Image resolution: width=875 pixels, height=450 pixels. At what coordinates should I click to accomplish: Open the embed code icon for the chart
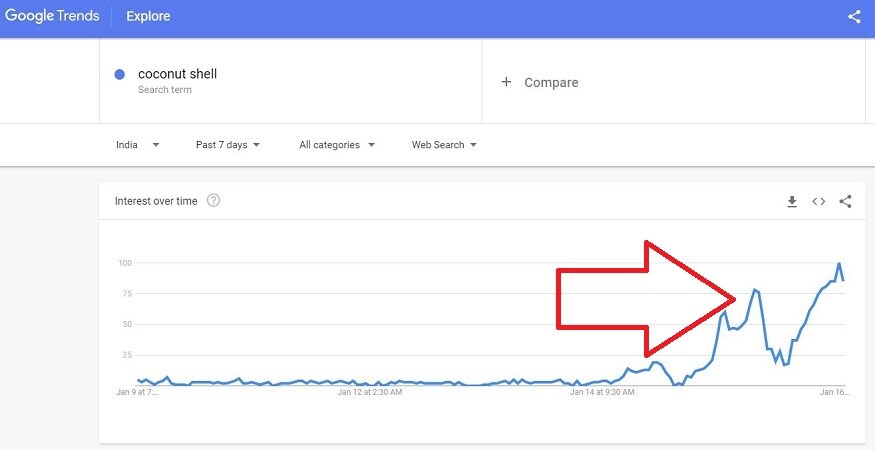point(819,202)
